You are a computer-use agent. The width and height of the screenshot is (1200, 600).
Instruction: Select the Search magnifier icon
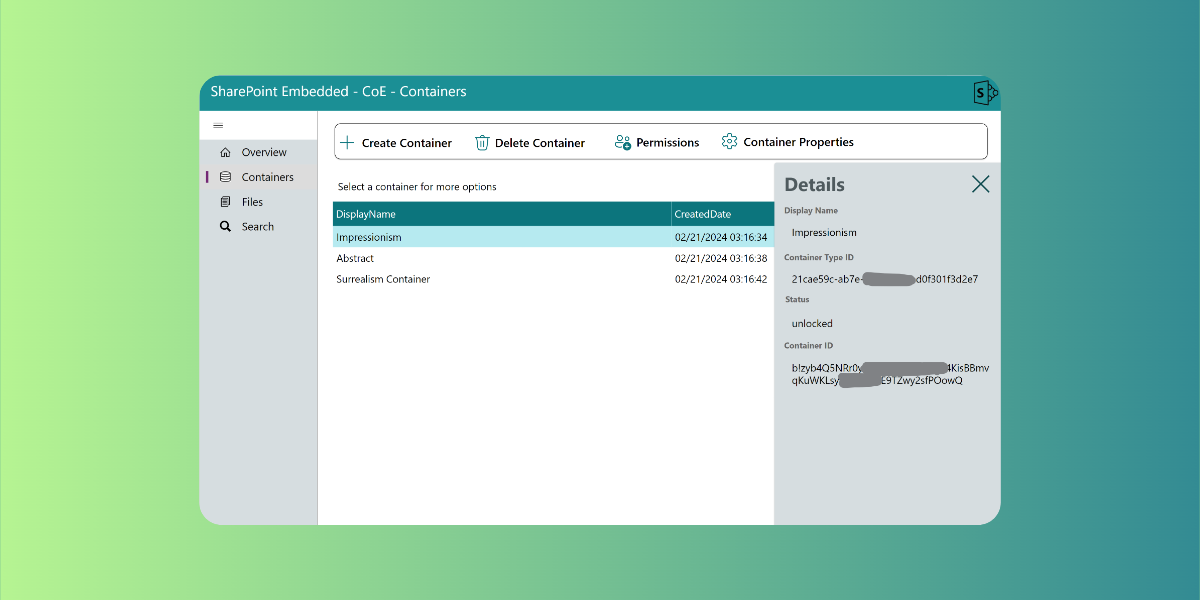click(226, 226)
